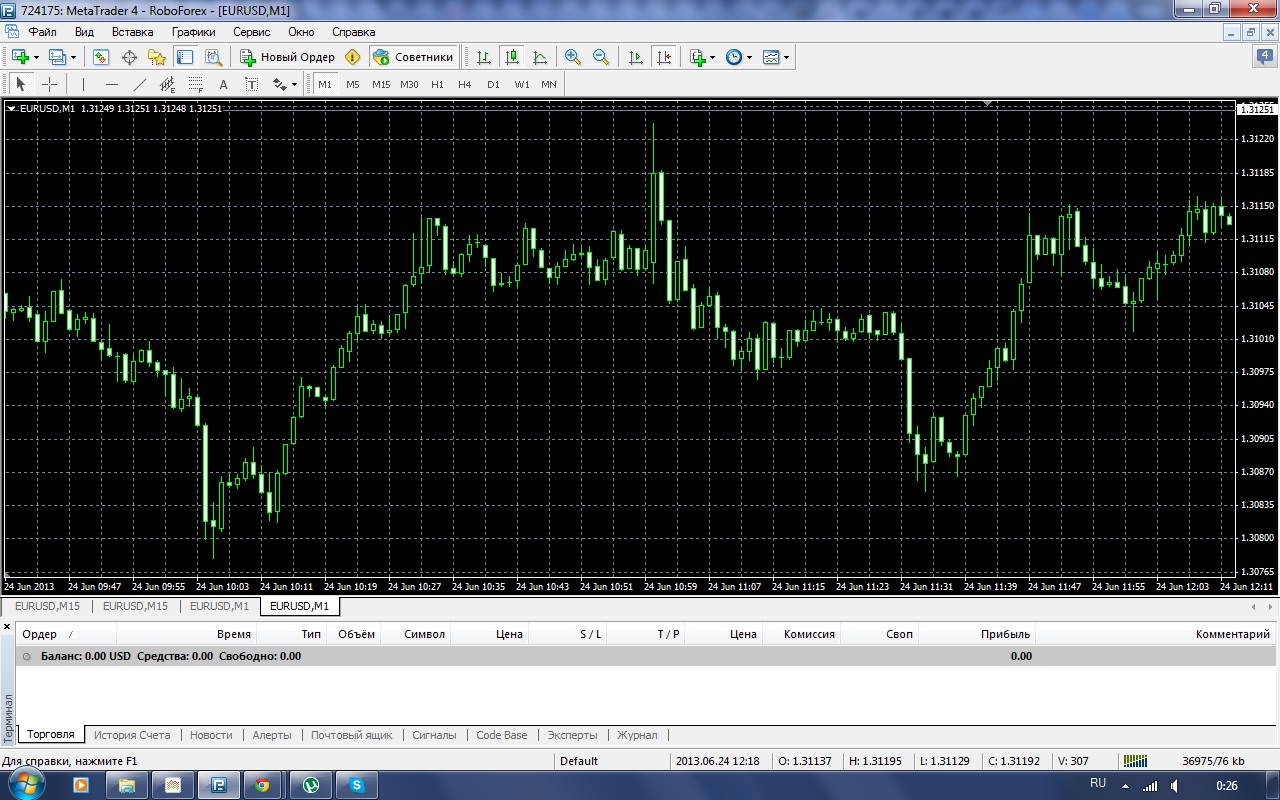This screenshot has height=800, width=1280.
Task: Set timeframe to H1
Action: point(437,84)
